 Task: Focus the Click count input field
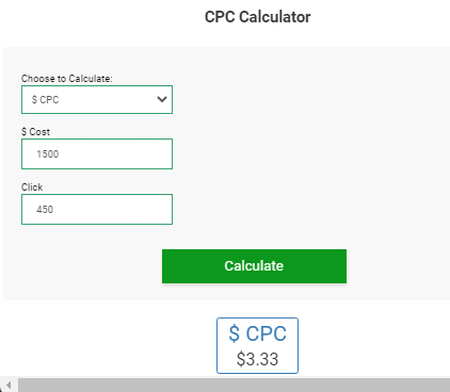click(97, 209)
